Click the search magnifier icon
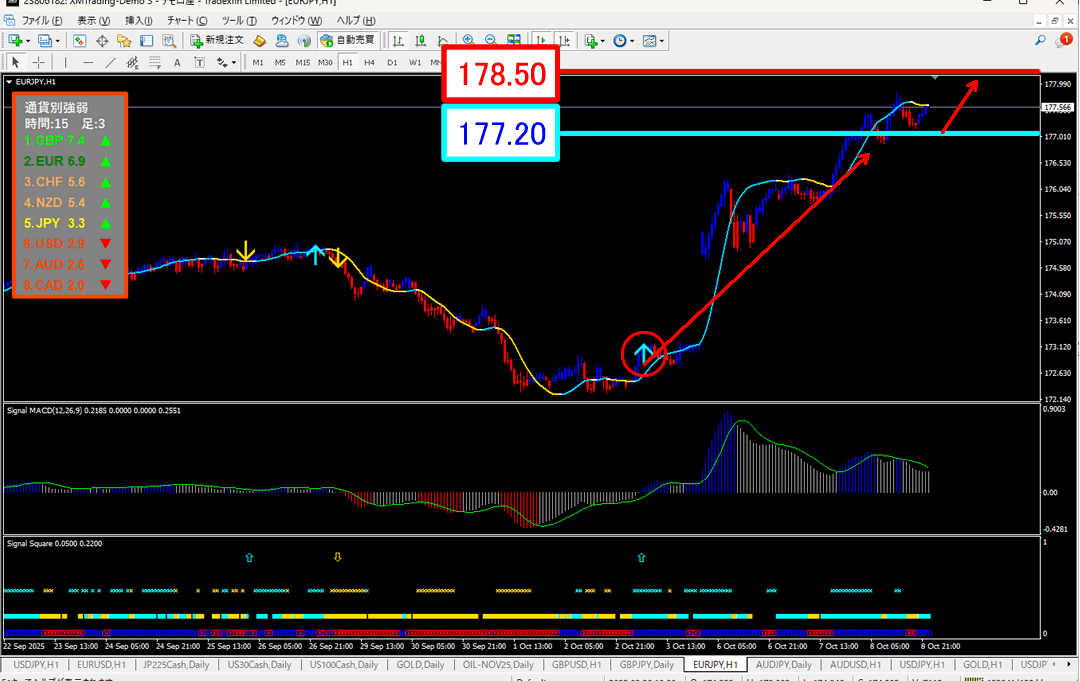Viewport: 1080px width, 681px height. point(1041,41)
